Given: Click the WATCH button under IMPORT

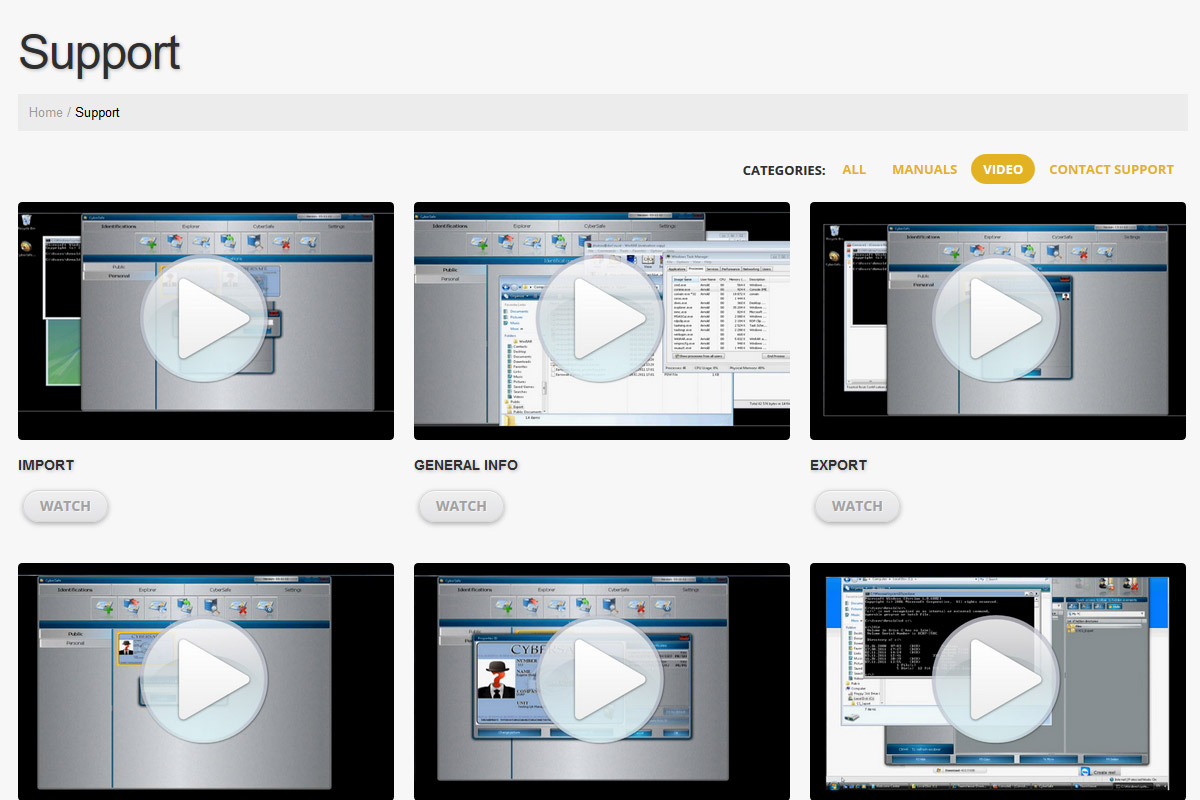Looking at the screenshot, I should pyautogui.click(x=65, y=506).
